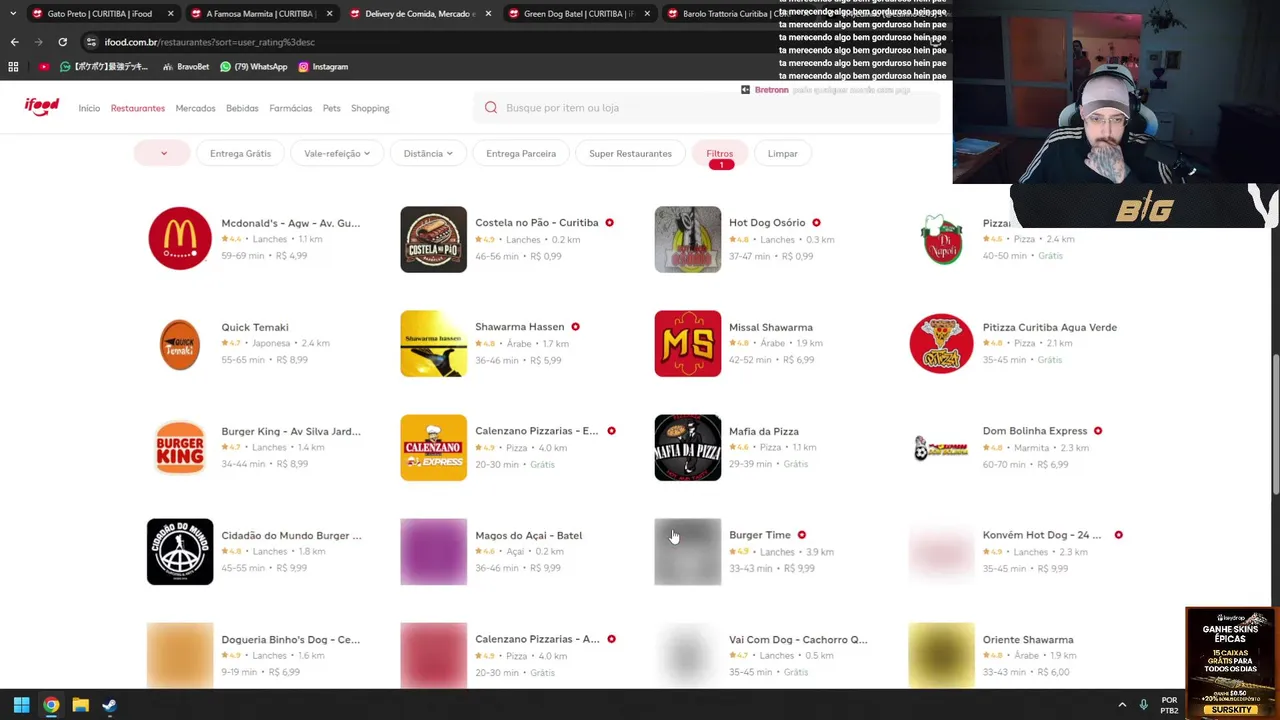1280x720 pixels.
Task: Expand the Vale-refeição filter dropdown
Action: tap(337, 153)
